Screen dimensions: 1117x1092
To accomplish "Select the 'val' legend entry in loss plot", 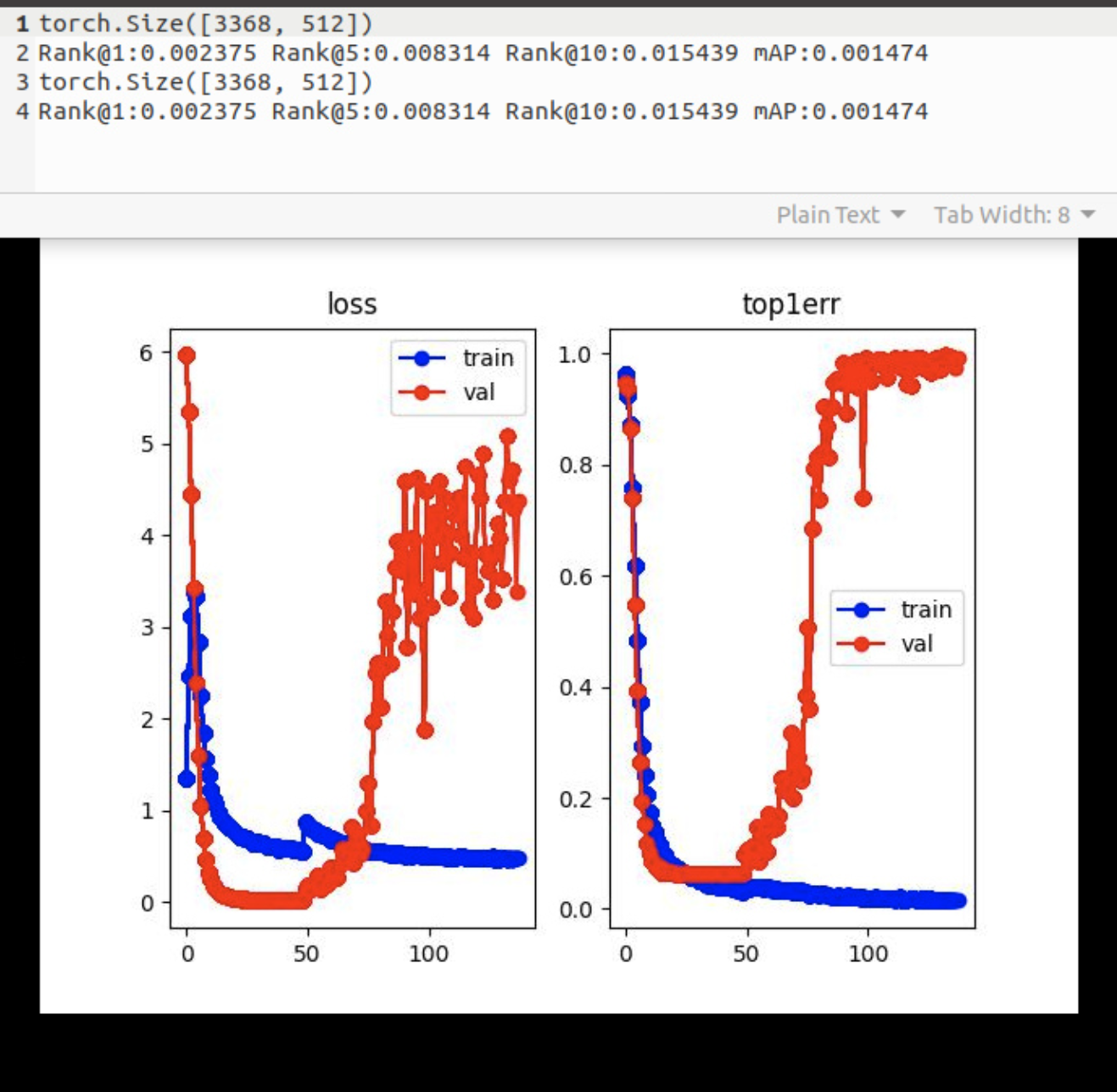I will coord(479,392).
